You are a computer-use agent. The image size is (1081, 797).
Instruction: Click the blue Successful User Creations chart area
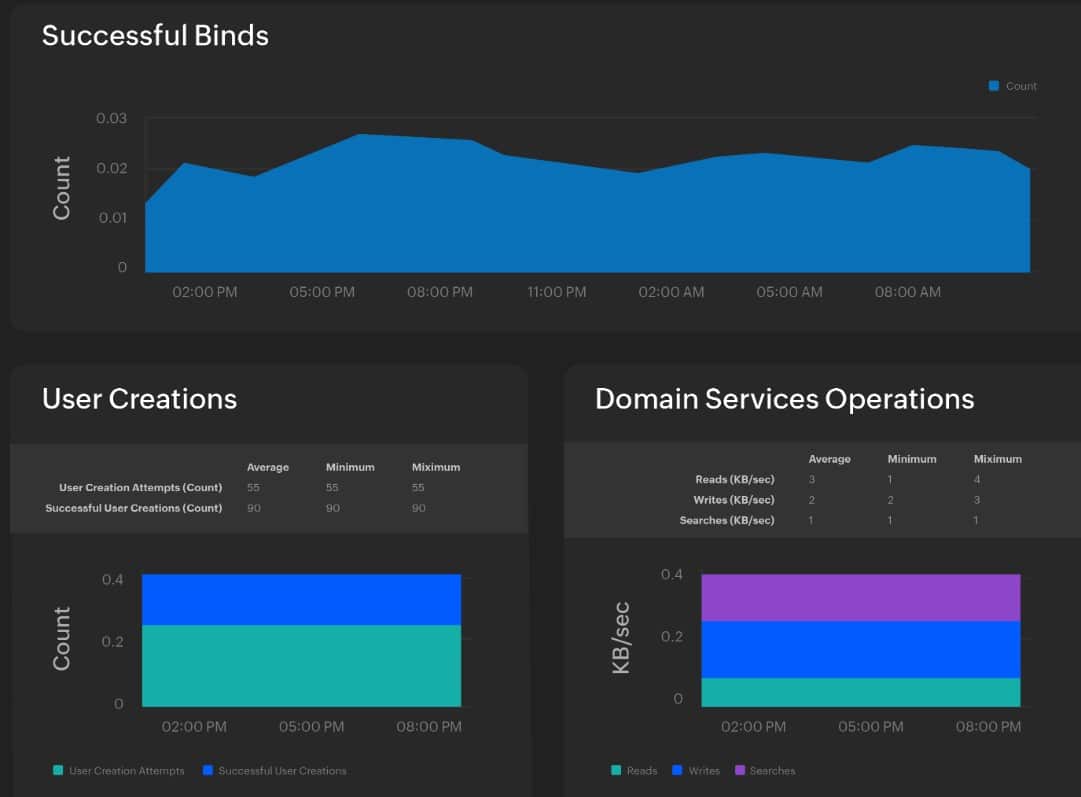(301, 600)
